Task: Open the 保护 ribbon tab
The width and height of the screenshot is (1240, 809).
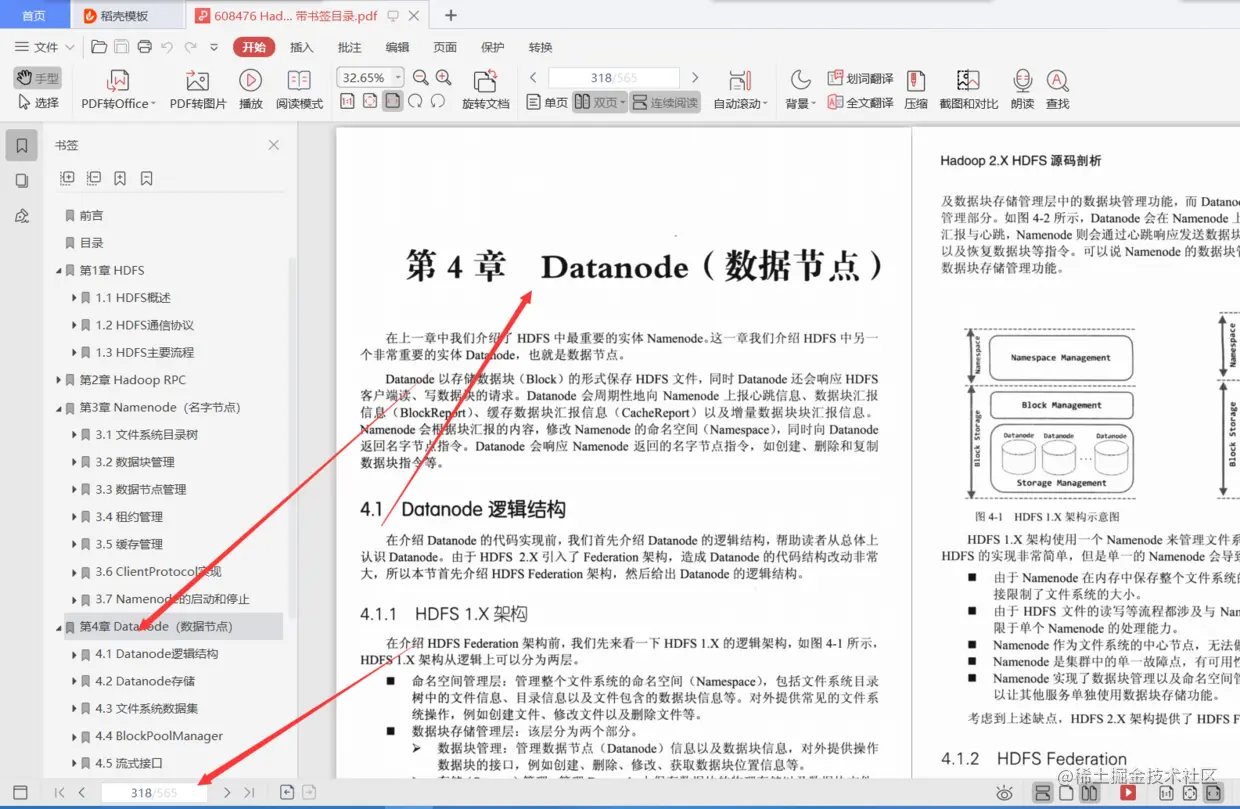Action: [493, 47]
